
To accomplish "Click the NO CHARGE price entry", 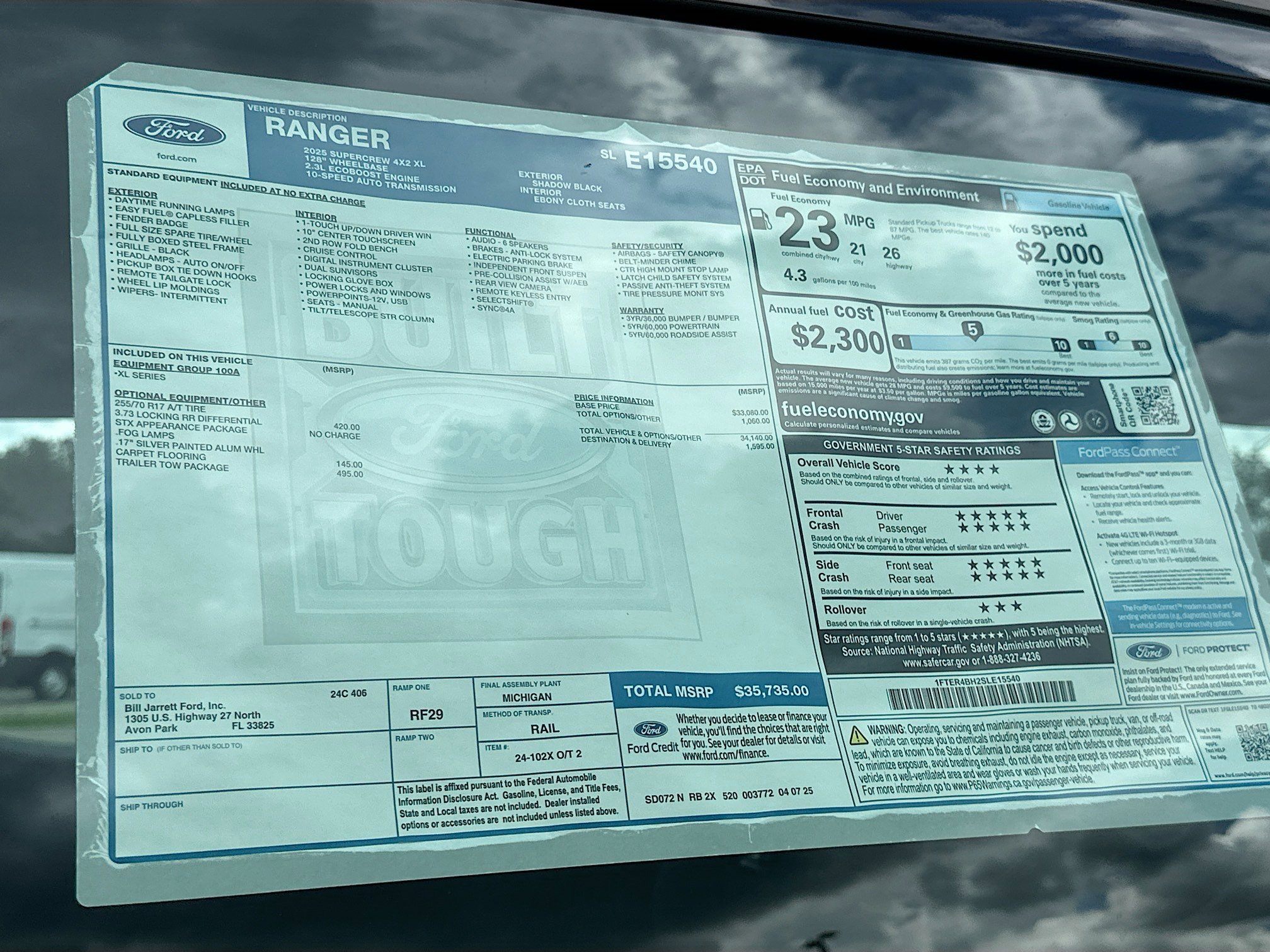I will pyautogui.click(x=335, y=435).
